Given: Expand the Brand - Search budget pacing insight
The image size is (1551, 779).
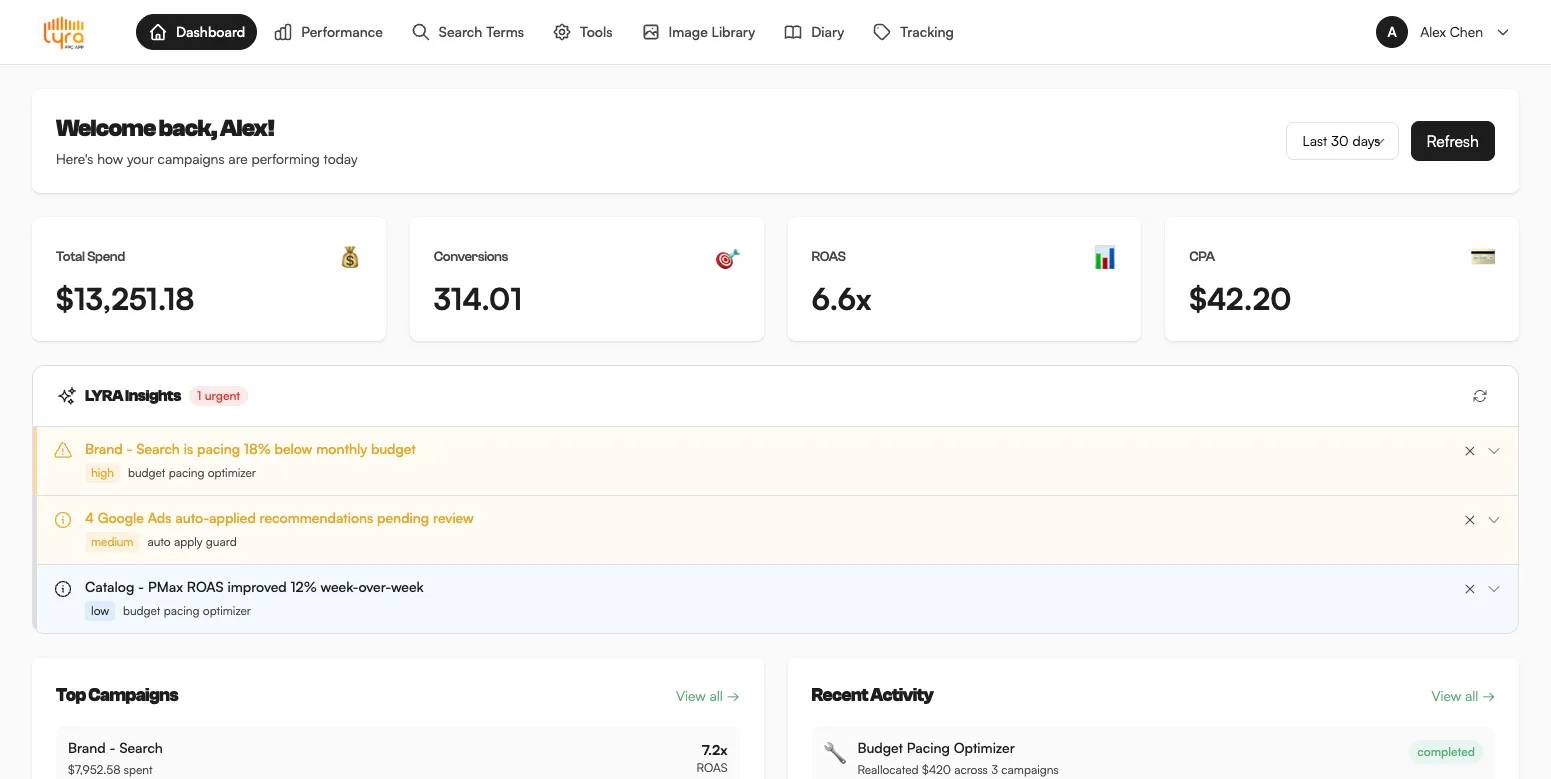Looking at the screenshot, I should (x=1494, y=450).
